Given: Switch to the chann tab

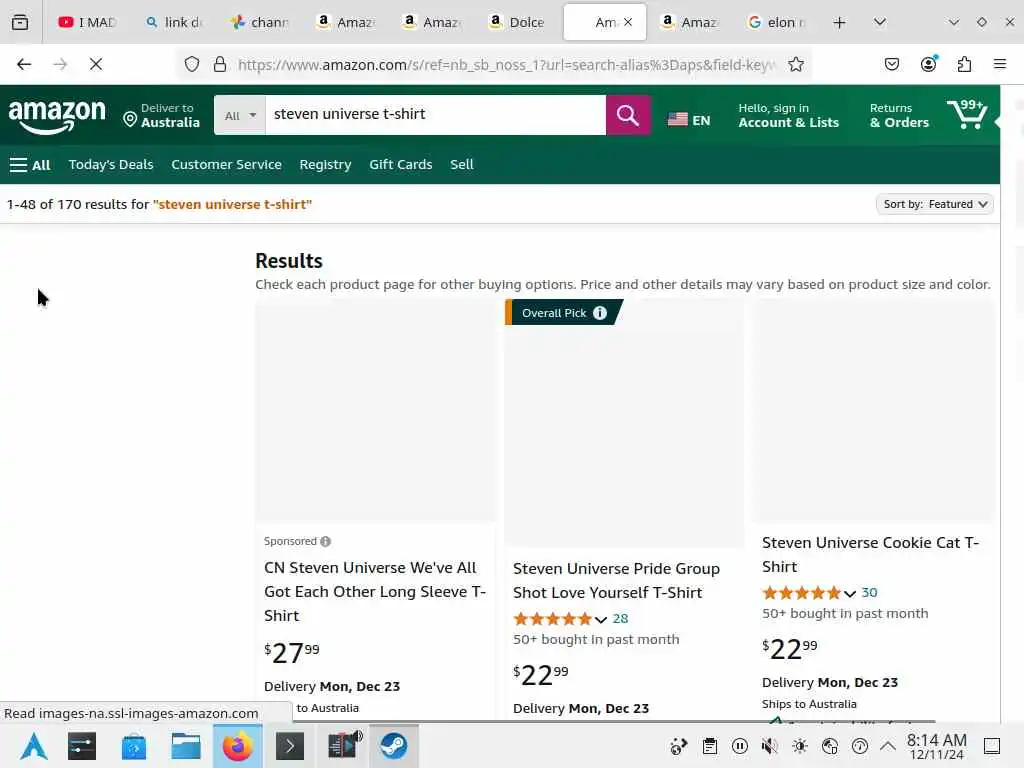Looking at the screenshot, I should [260, 22].
